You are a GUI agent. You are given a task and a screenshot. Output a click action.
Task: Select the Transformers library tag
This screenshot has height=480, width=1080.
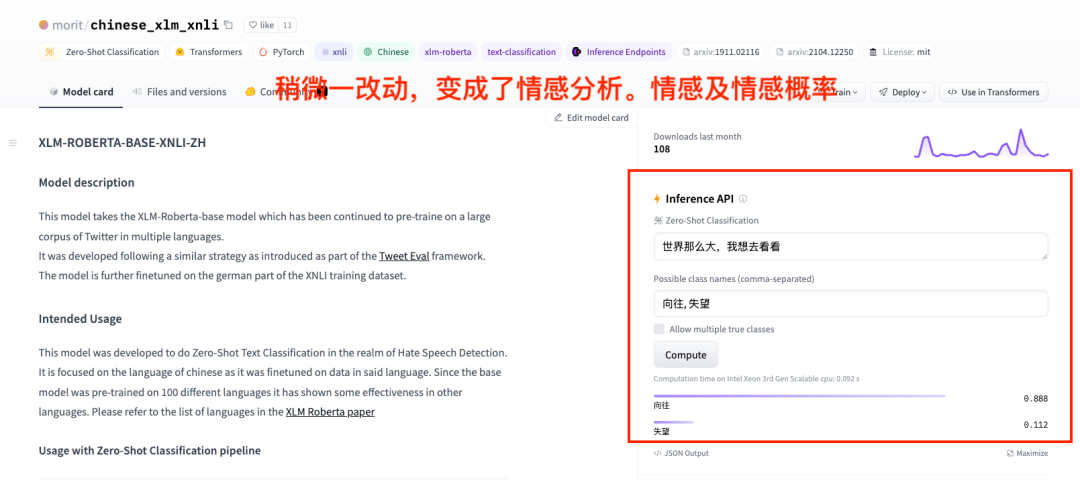[209, 52]
